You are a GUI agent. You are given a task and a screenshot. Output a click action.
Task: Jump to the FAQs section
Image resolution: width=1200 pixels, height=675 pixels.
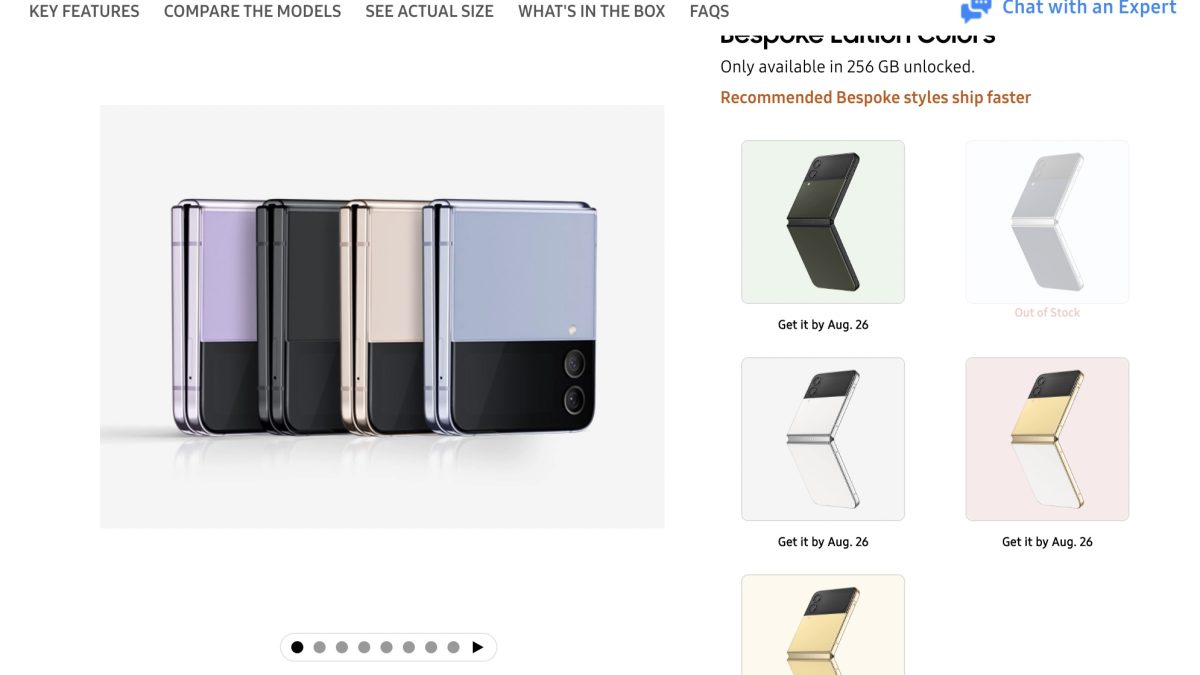[x=709, y=12]
